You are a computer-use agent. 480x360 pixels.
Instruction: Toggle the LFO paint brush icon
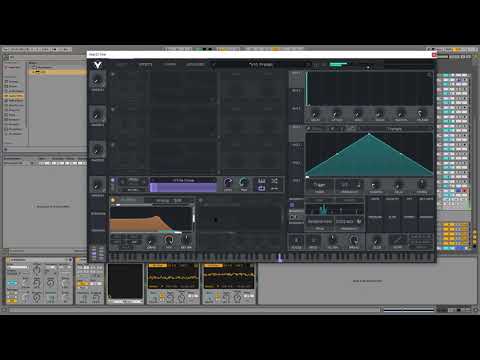[x=308, y=128]
